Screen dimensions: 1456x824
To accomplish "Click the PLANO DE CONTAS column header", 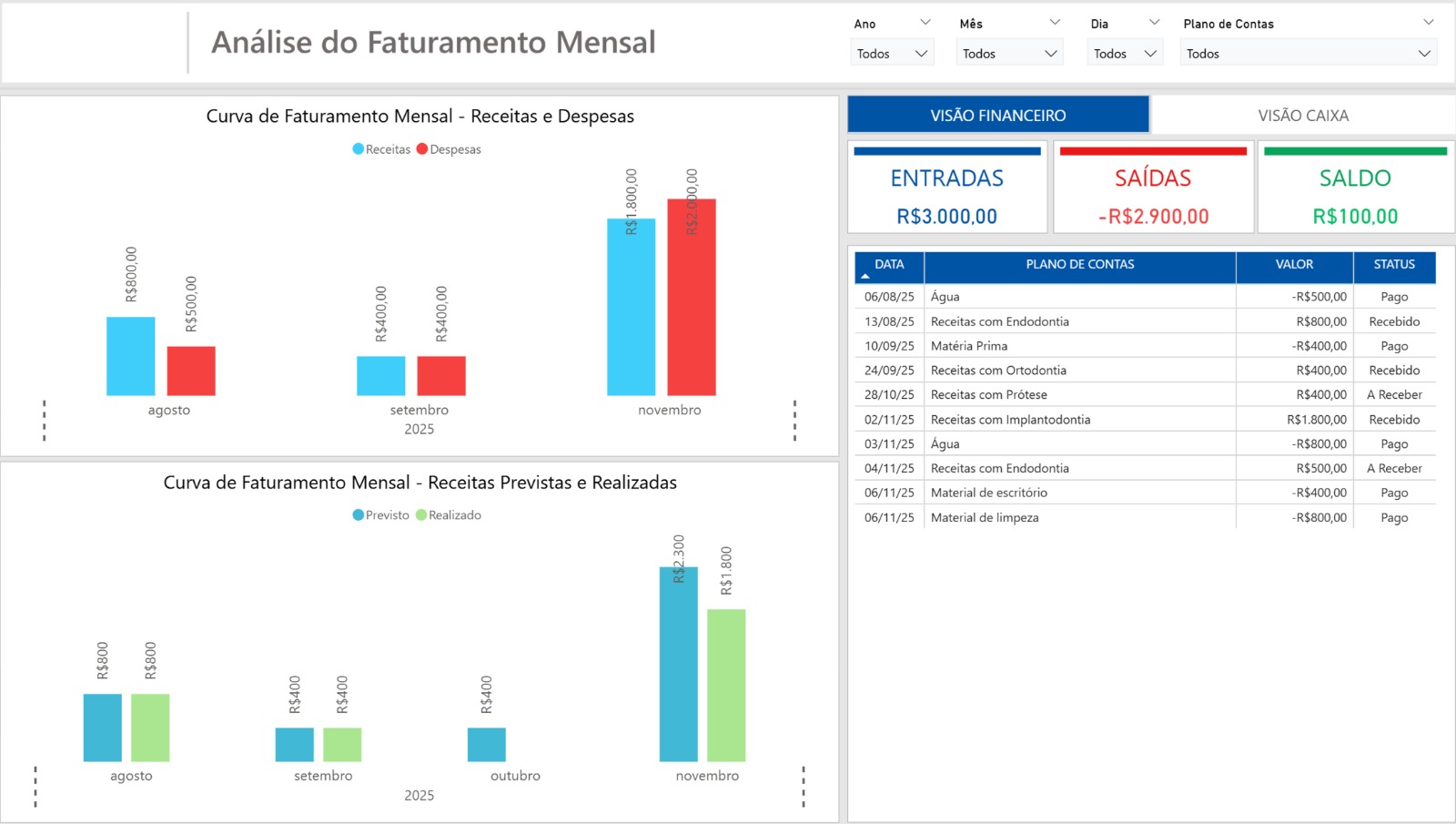I will coord(1079,265).
